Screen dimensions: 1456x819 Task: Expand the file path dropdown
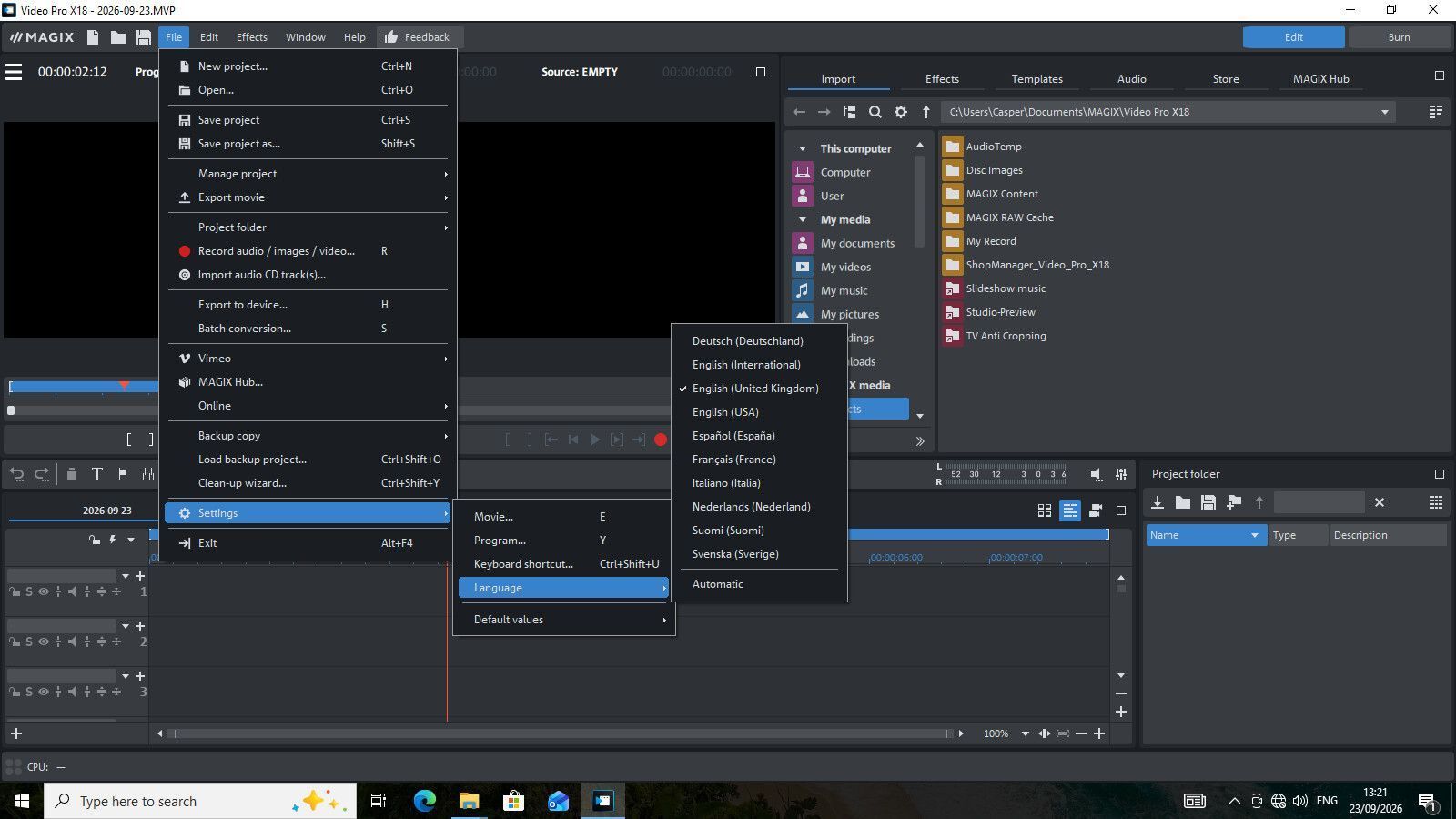(x=1385, y=112)
